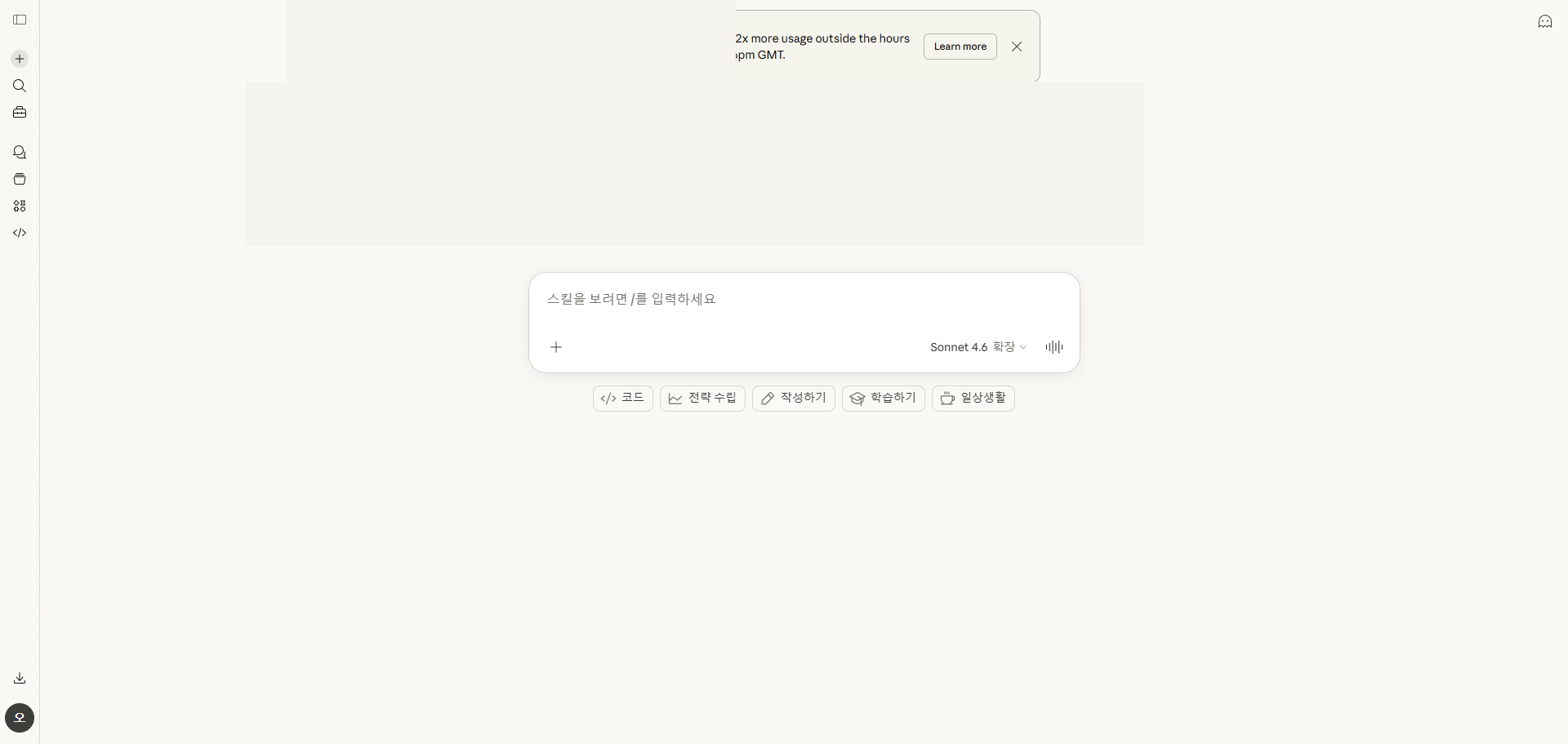Click the download icon near the bottom sidebar

[x=20, y=678]
